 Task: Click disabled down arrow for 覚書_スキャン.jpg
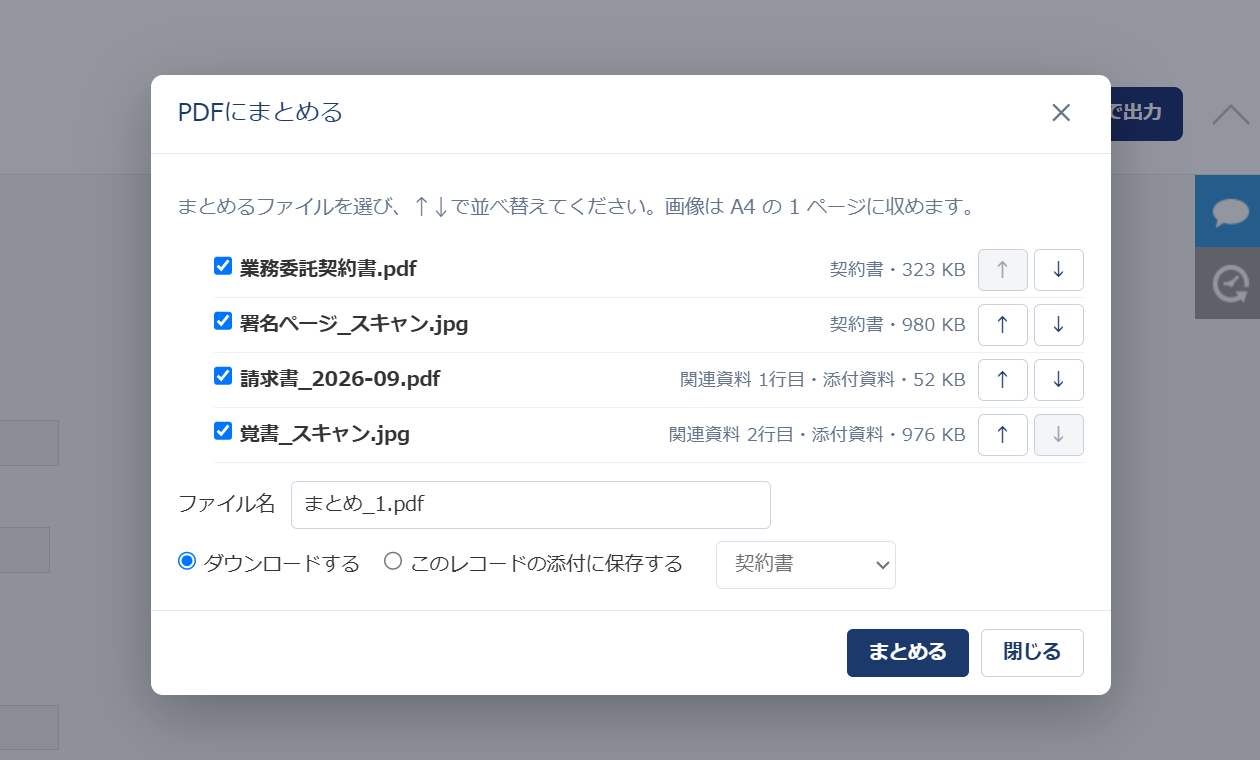pyautogui.click(x=1059, y=435)
